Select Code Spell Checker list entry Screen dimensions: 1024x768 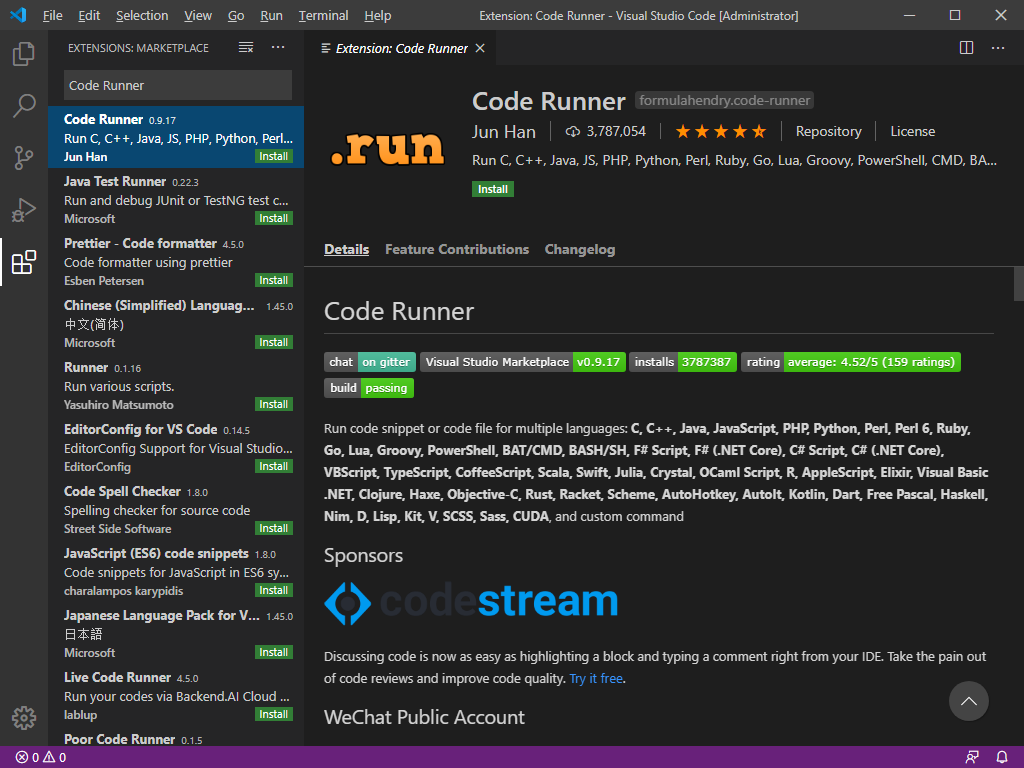176,509
